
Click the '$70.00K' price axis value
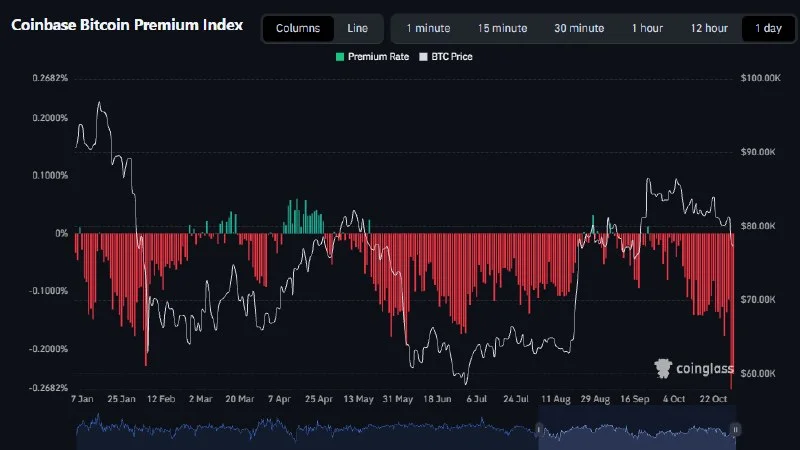(x=758, y=299)
